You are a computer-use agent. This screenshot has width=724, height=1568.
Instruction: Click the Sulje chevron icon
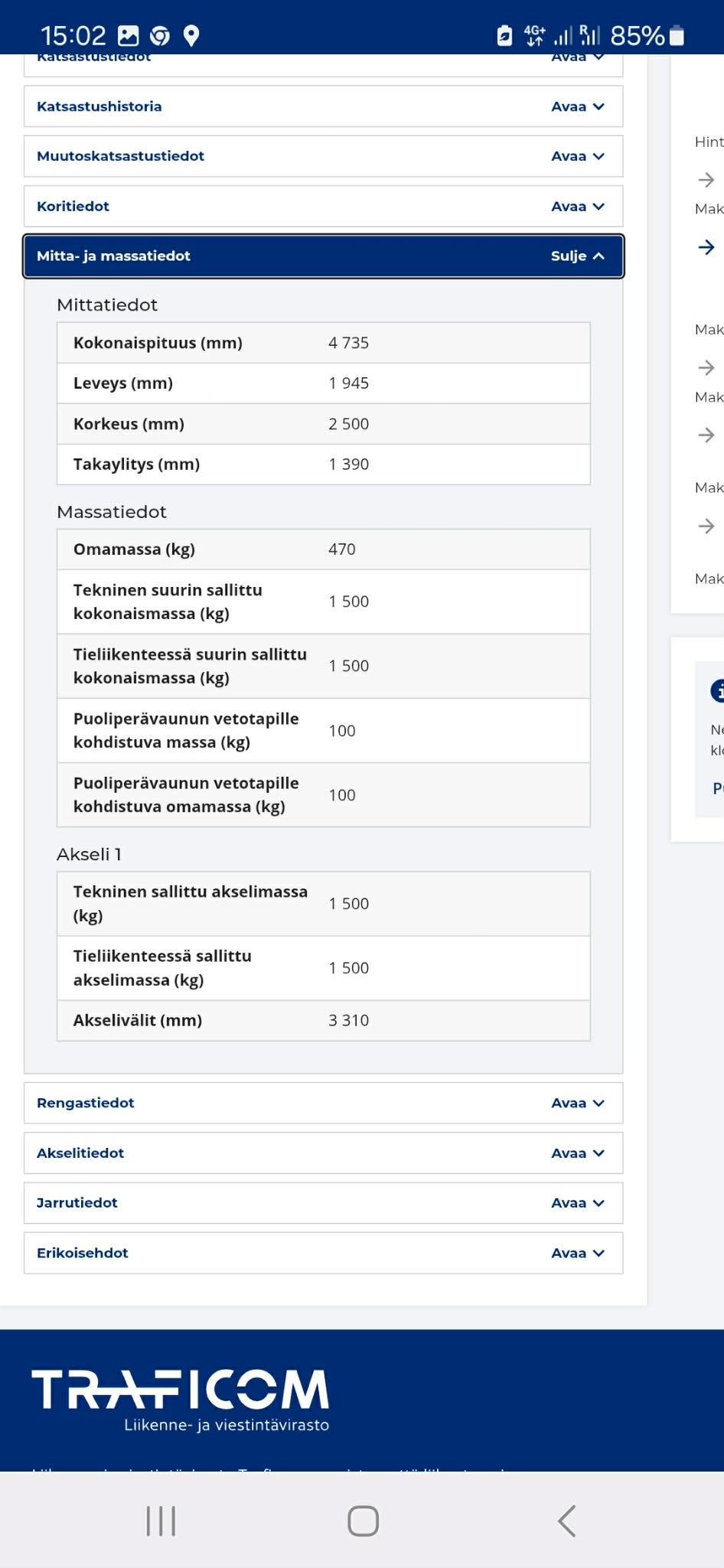click(x=598, y=256)
